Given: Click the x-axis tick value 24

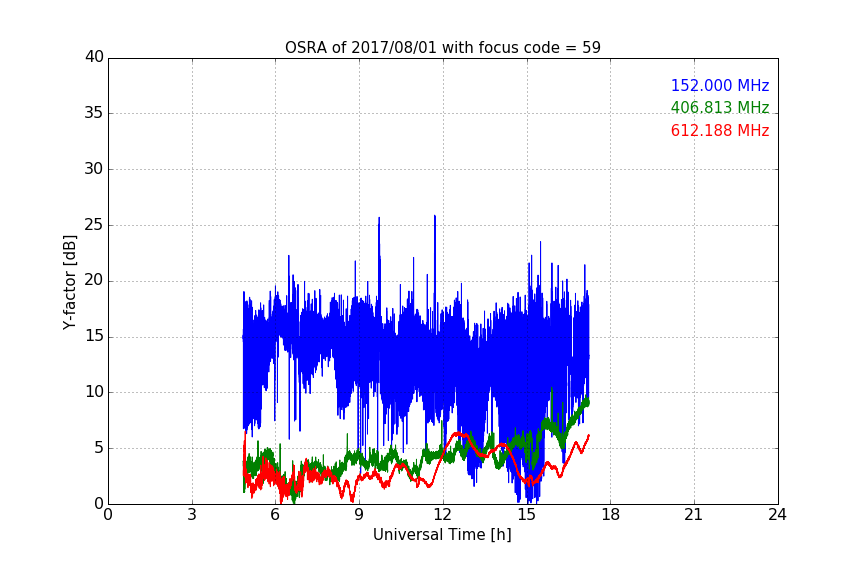Looking at the screenshot, I should click(x=778, y=515).
